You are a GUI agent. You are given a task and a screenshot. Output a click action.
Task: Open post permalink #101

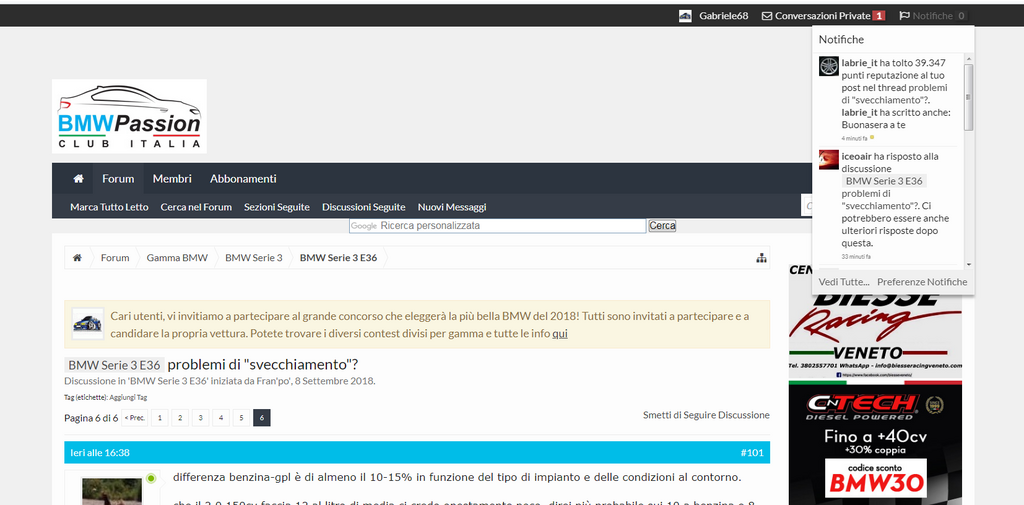point(752,452)
